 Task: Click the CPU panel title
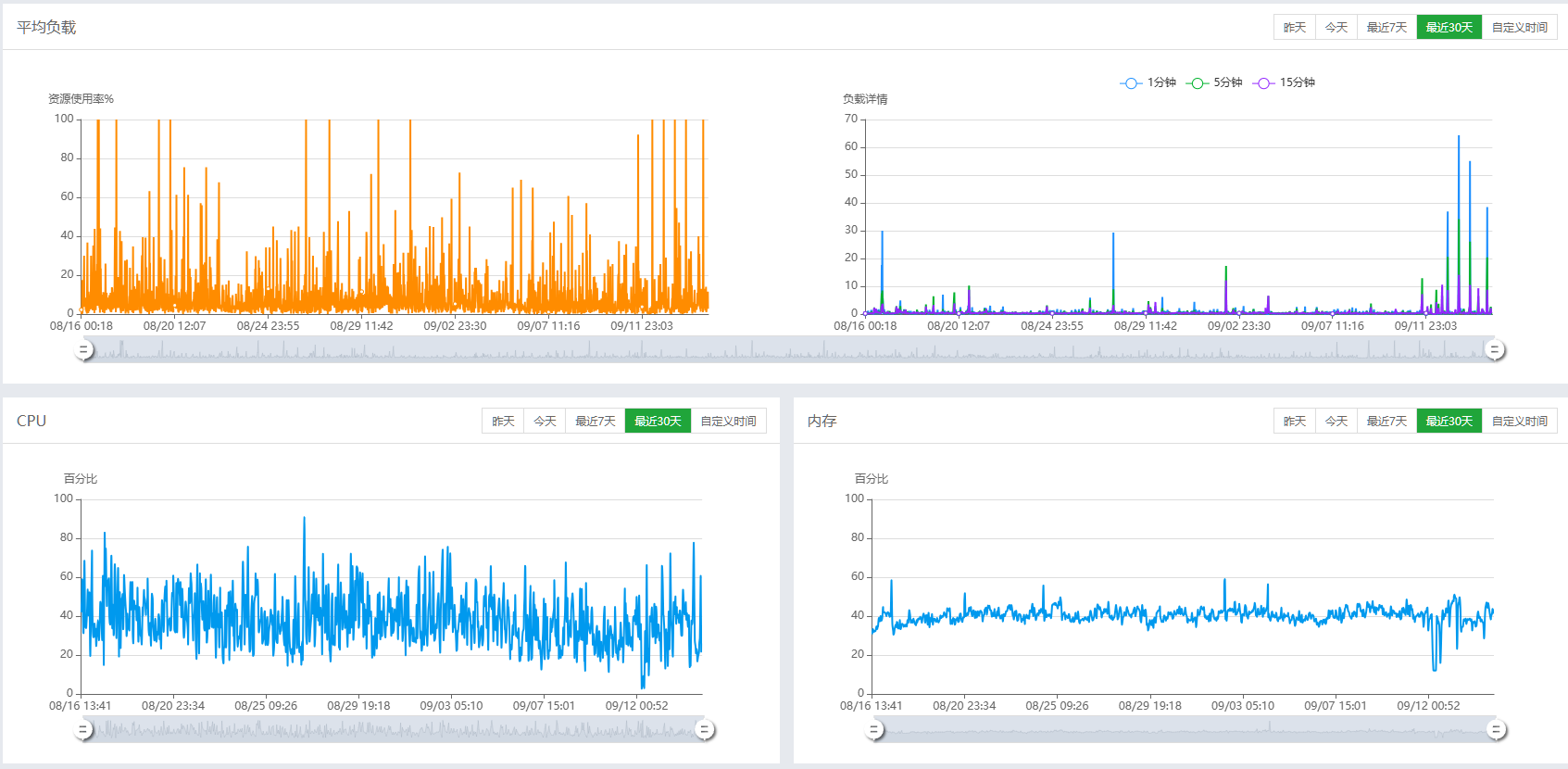(x=31, y=421)
